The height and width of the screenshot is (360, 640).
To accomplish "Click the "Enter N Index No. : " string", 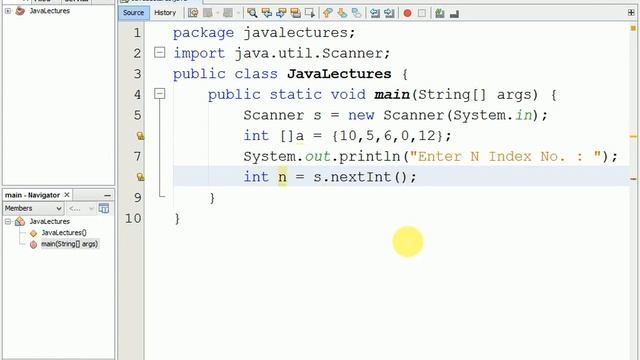I will (505, 156).
